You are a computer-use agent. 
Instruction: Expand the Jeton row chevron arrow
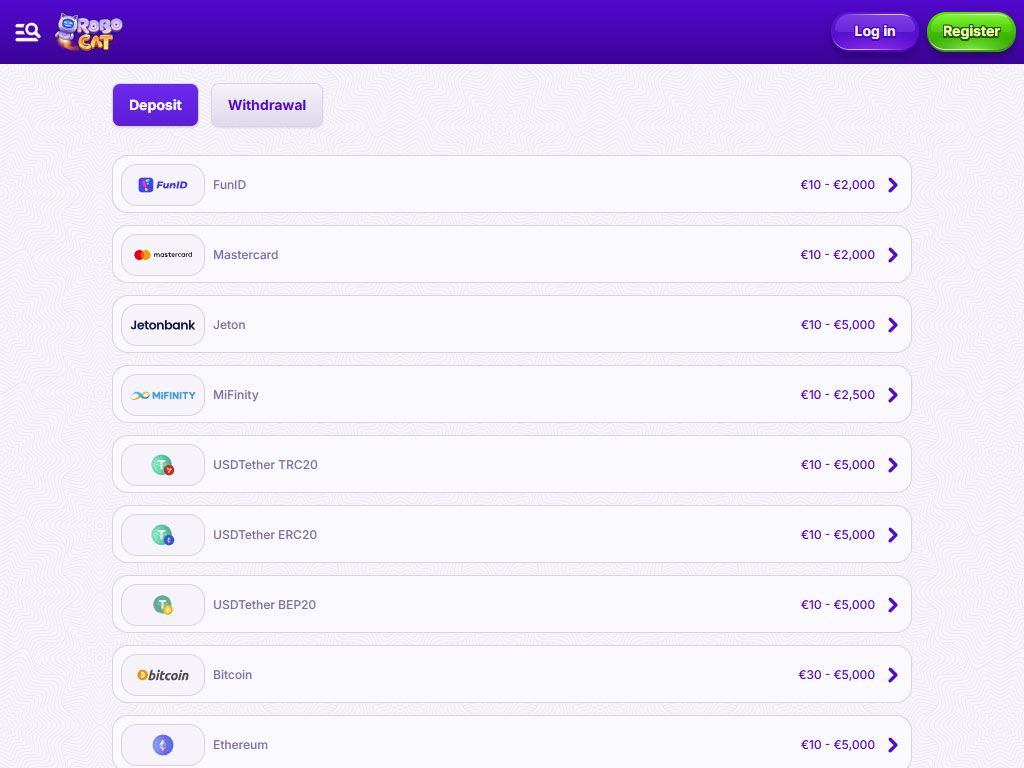click(893, 325)
